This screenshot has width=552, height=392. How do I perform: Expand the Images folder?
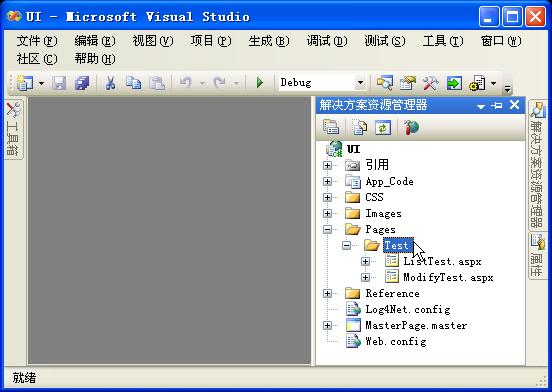click(327, 214)
